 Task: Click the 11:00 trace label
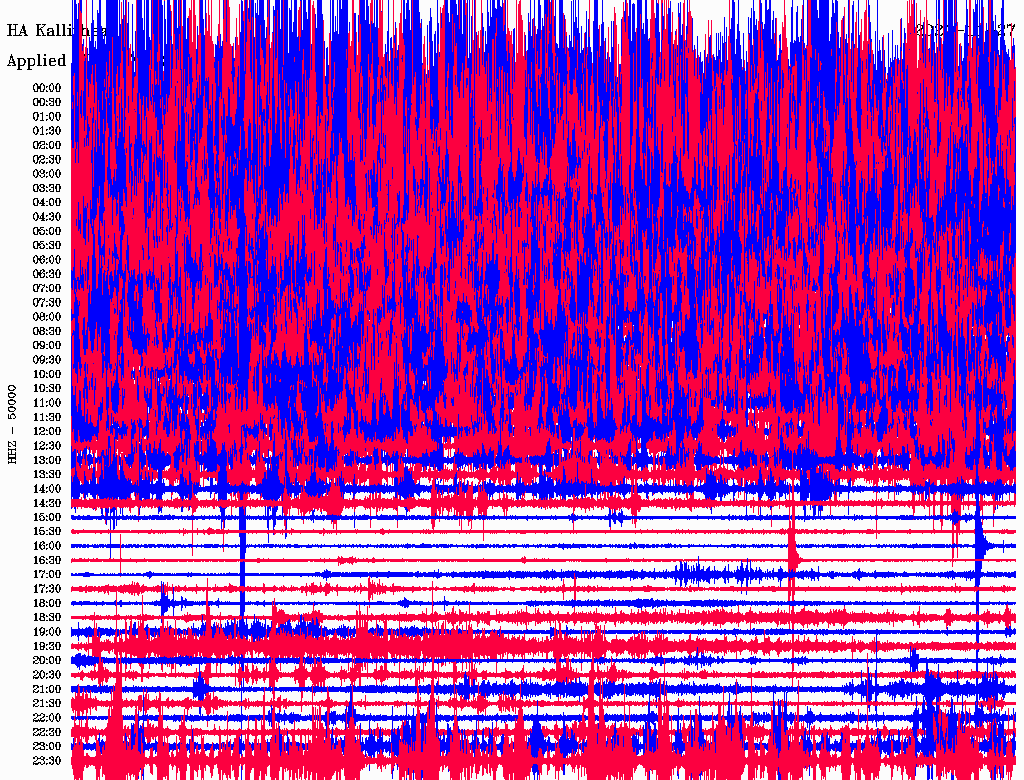[47, 403]
